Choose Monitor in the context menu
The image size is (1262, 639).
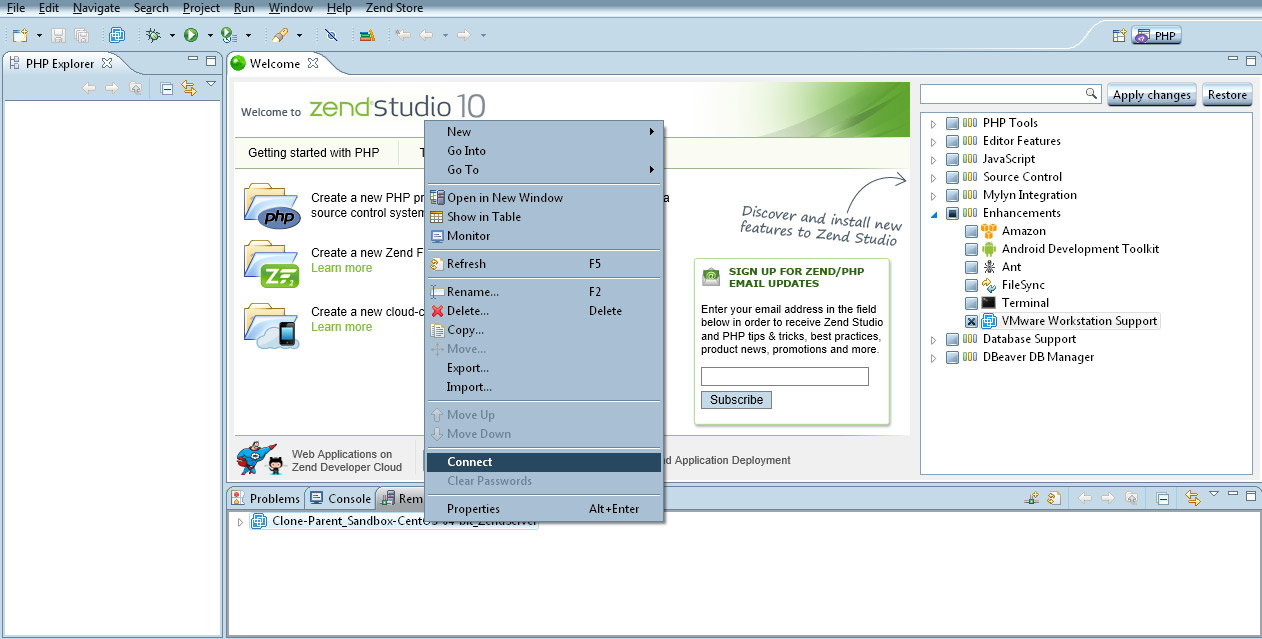[x=544, y=236]
